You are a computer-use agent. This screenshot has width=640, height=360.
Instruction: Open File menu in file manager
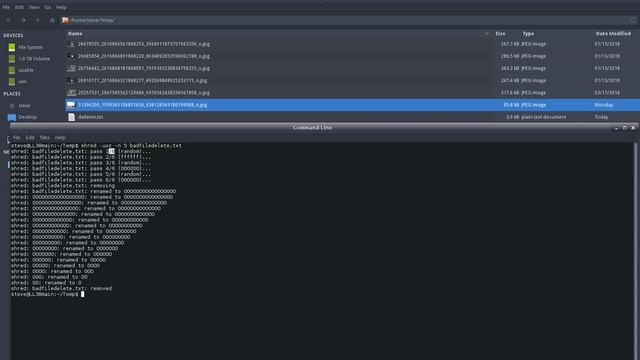click(x=6, y=7)
